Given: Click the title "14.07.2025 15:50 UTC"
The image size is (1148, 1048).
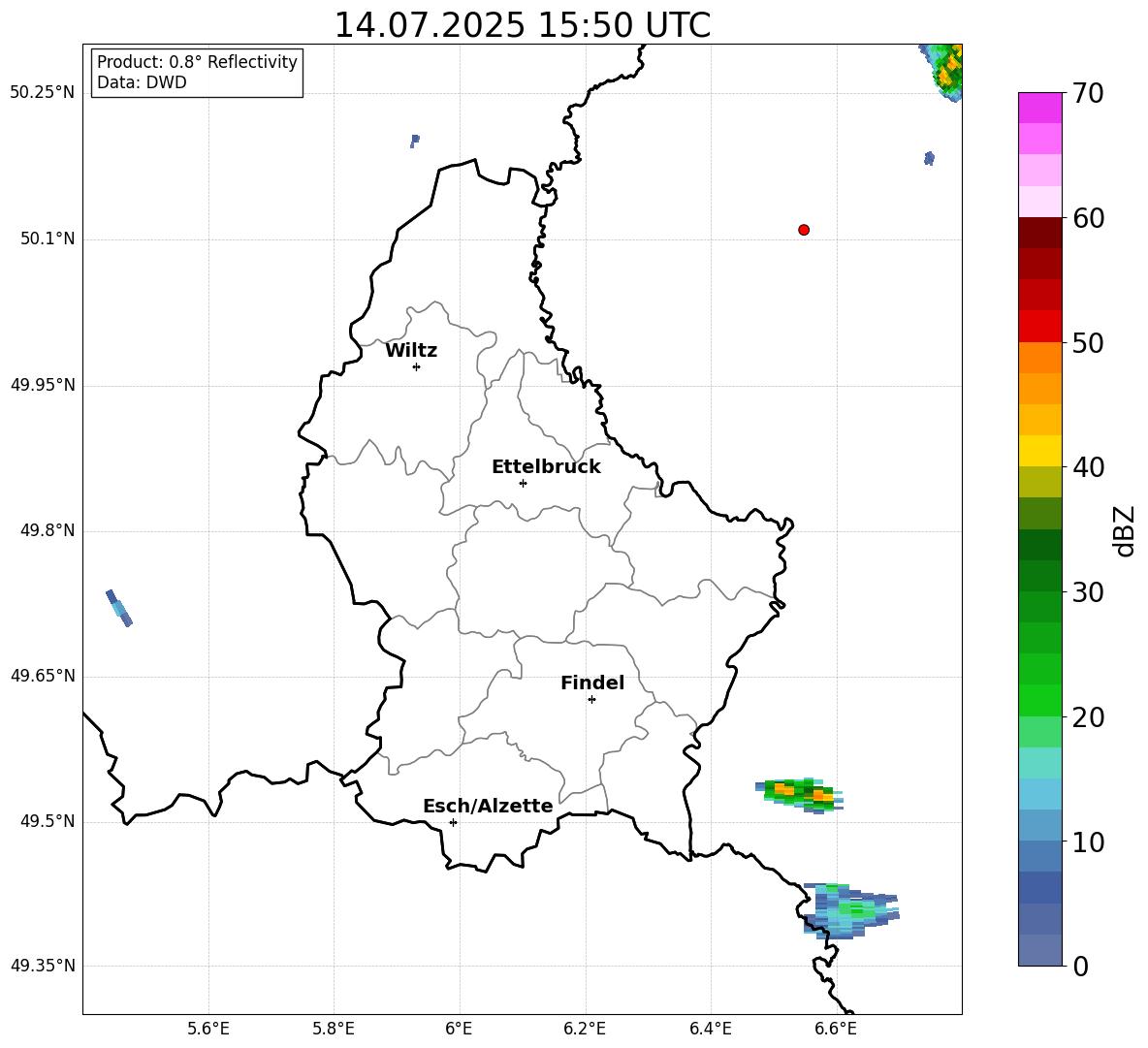Looking at the screenshot, I should 522,25.
